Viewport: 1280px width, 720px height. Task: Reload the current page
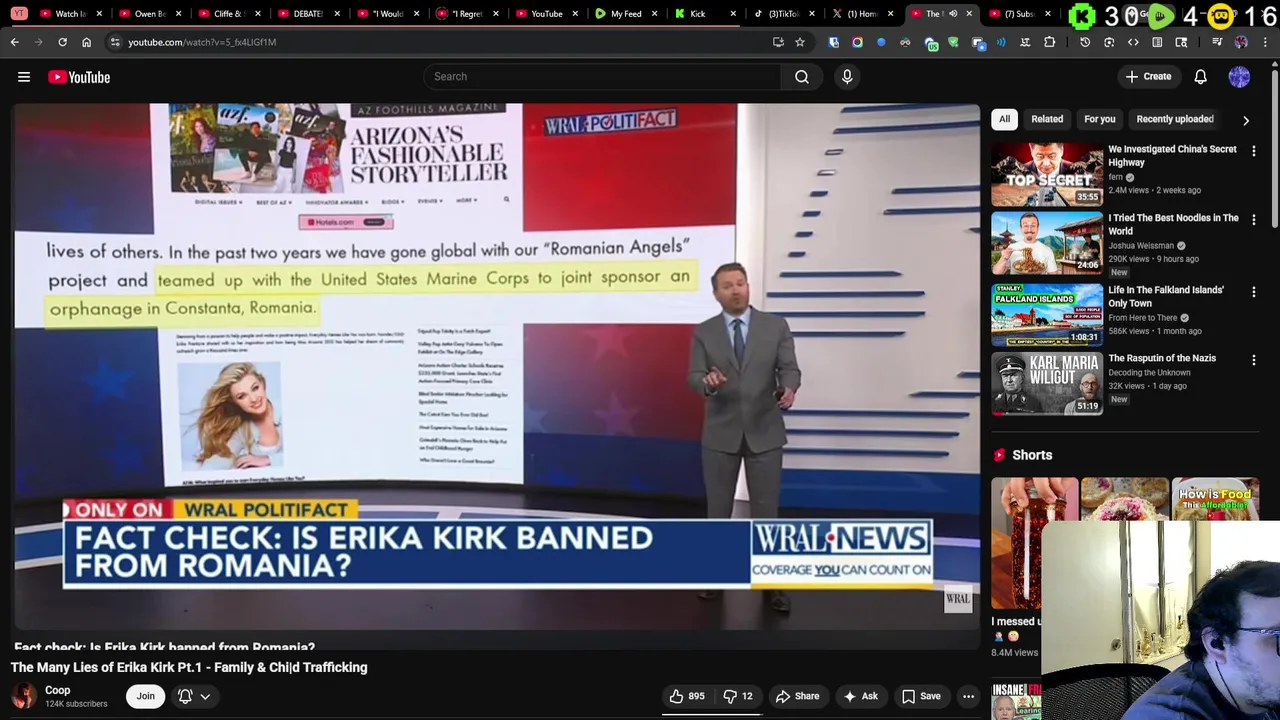[x=62, y=42]
